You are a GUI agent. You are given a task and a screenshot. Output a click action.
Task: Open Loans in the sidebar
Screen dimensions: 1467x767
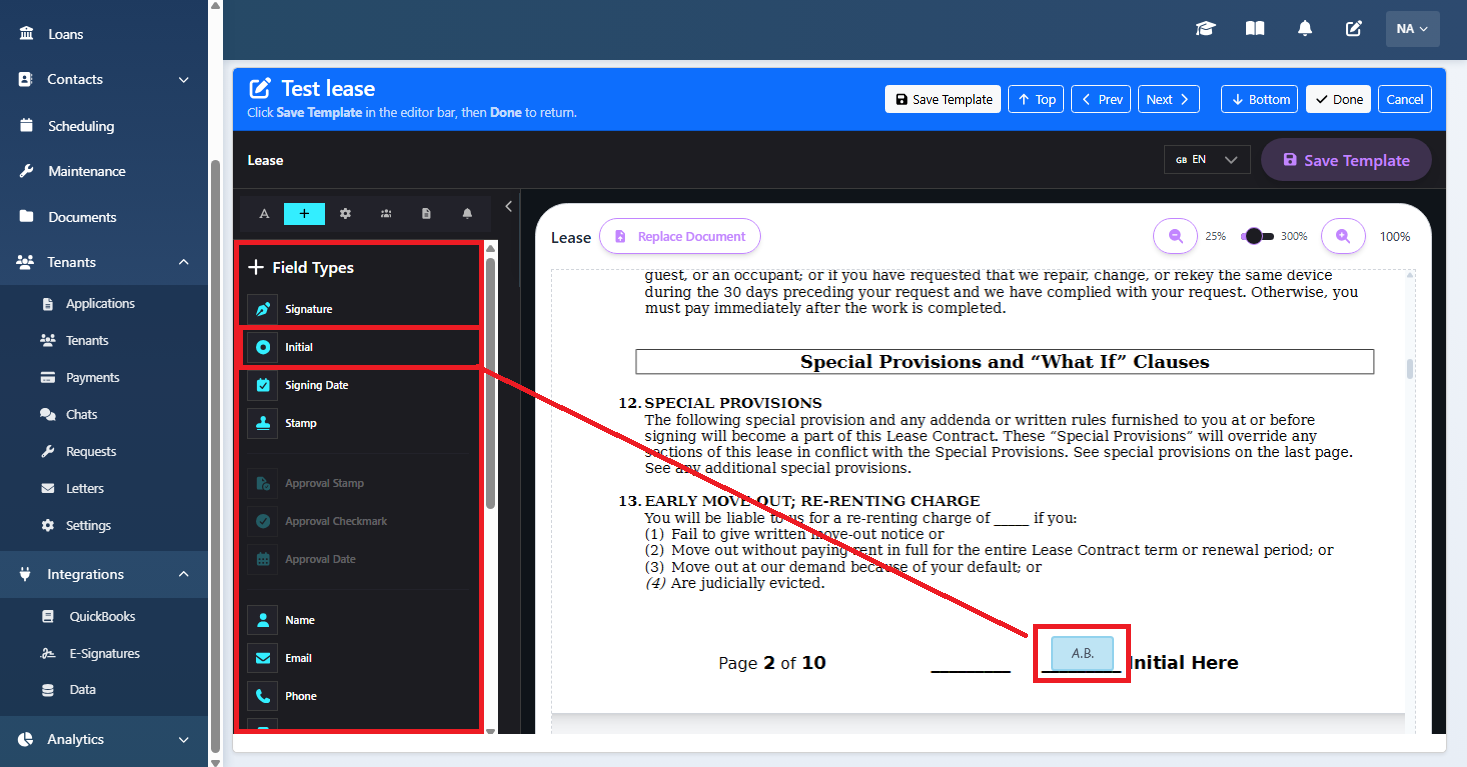[x=104, y=34]
